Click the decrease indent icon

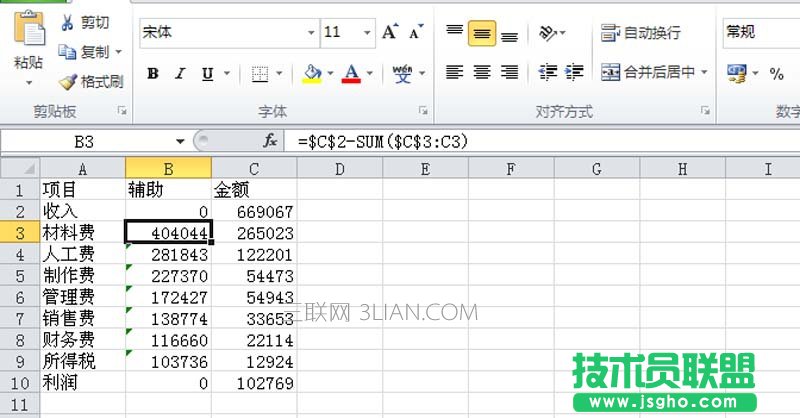[x=547, y=72]
